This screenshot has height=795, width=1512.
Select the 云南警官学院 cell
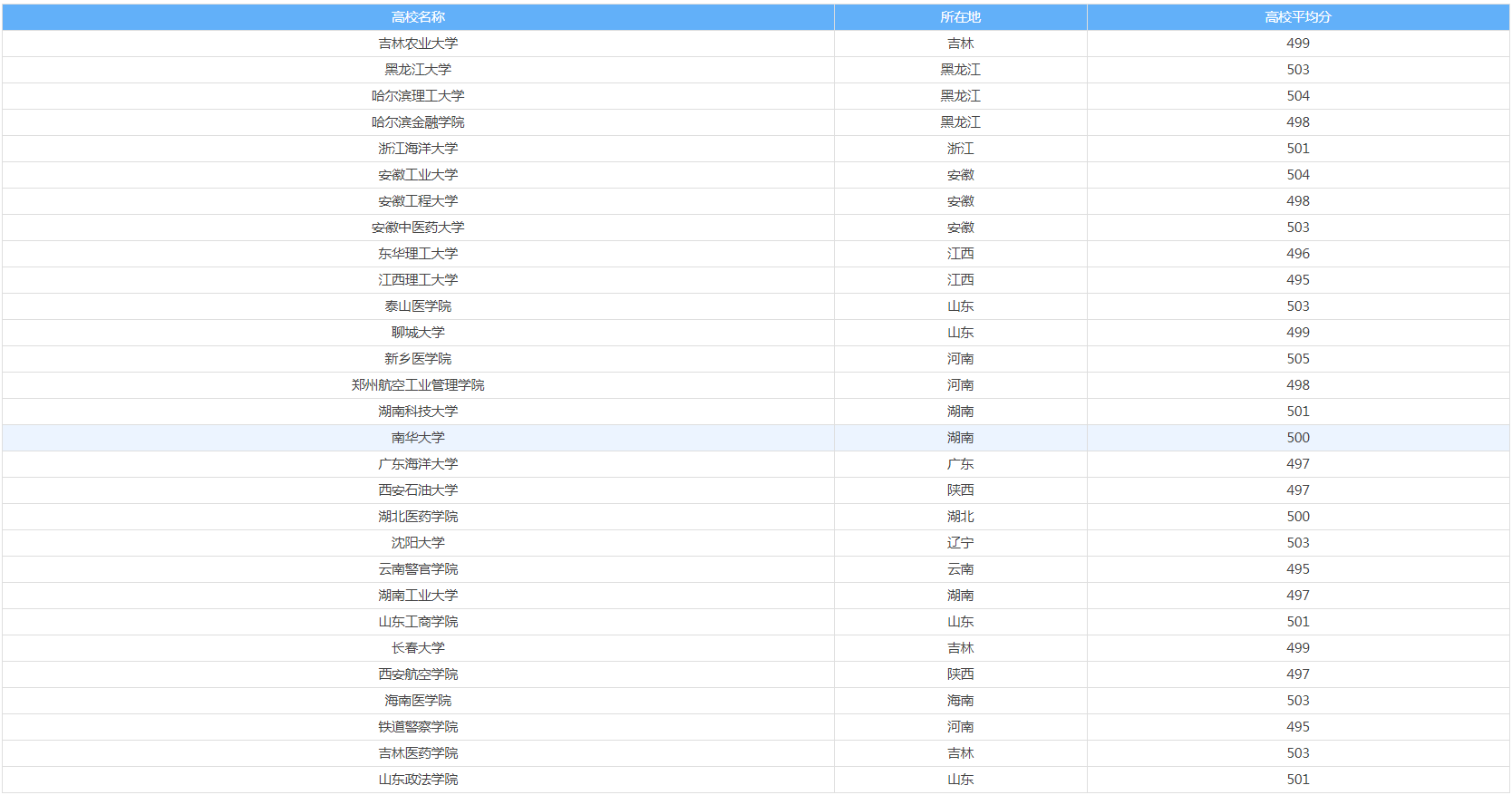[x=418, y=569]
